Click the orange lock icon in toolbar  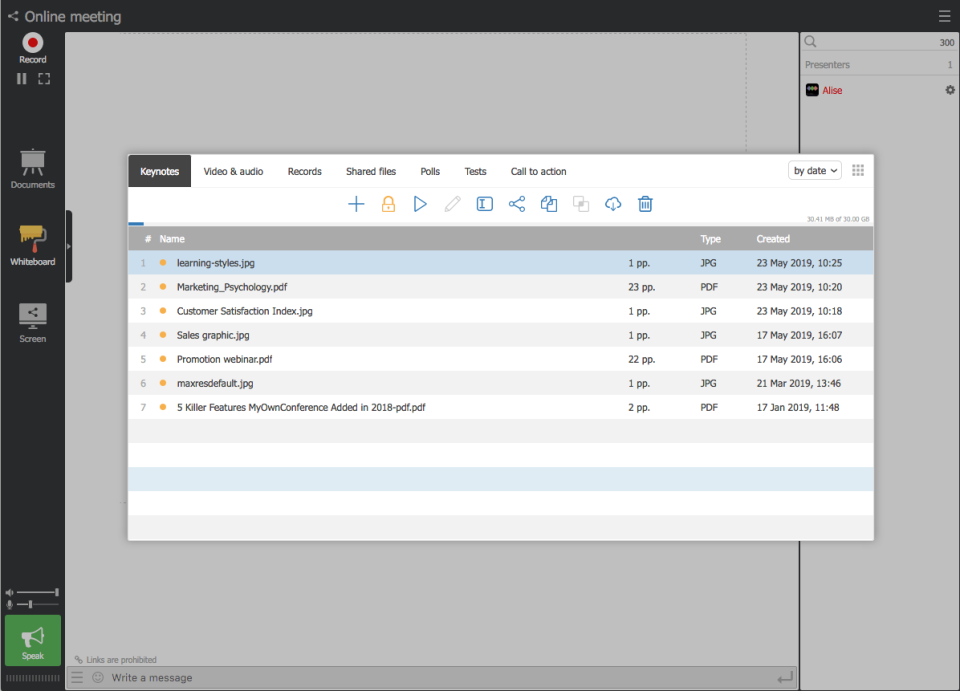[388, 204]
